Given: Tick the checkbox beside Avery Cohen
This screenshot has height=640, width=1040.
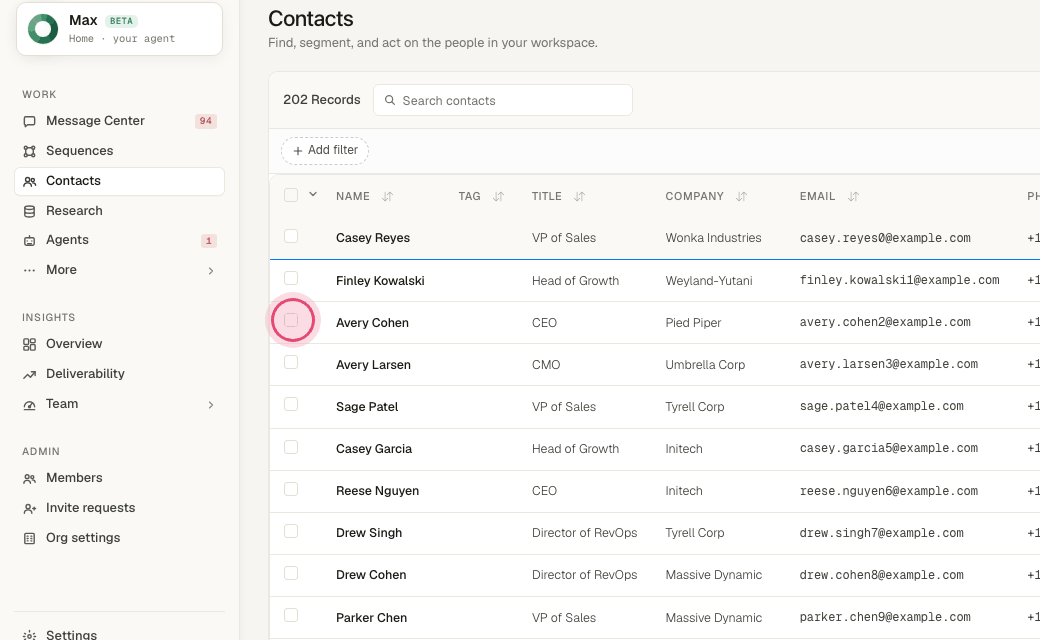Looking at the screenshot, I should tap(291, 320).
